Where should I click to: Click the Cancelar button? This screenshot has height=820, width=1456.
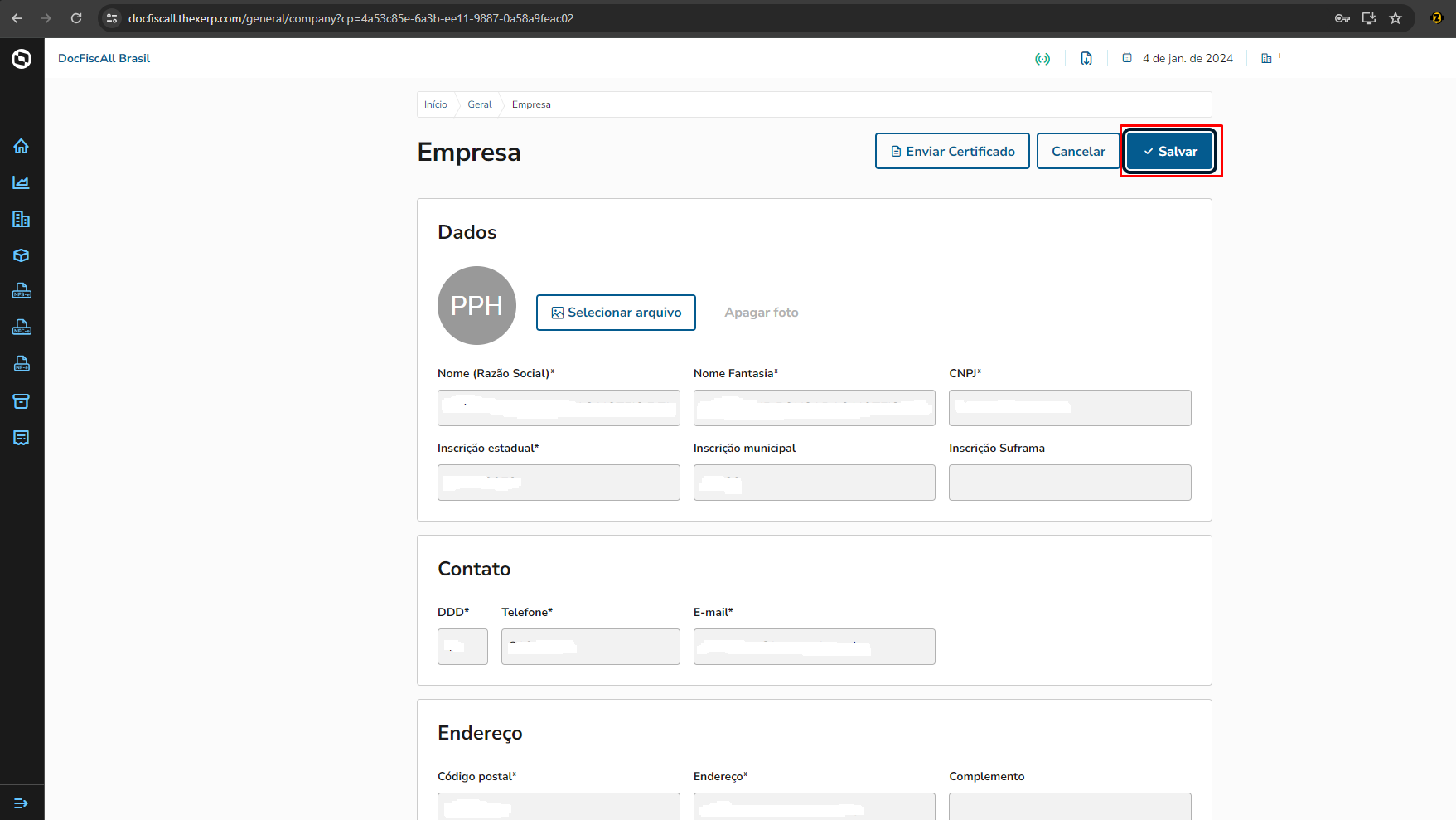(1078, 151)
